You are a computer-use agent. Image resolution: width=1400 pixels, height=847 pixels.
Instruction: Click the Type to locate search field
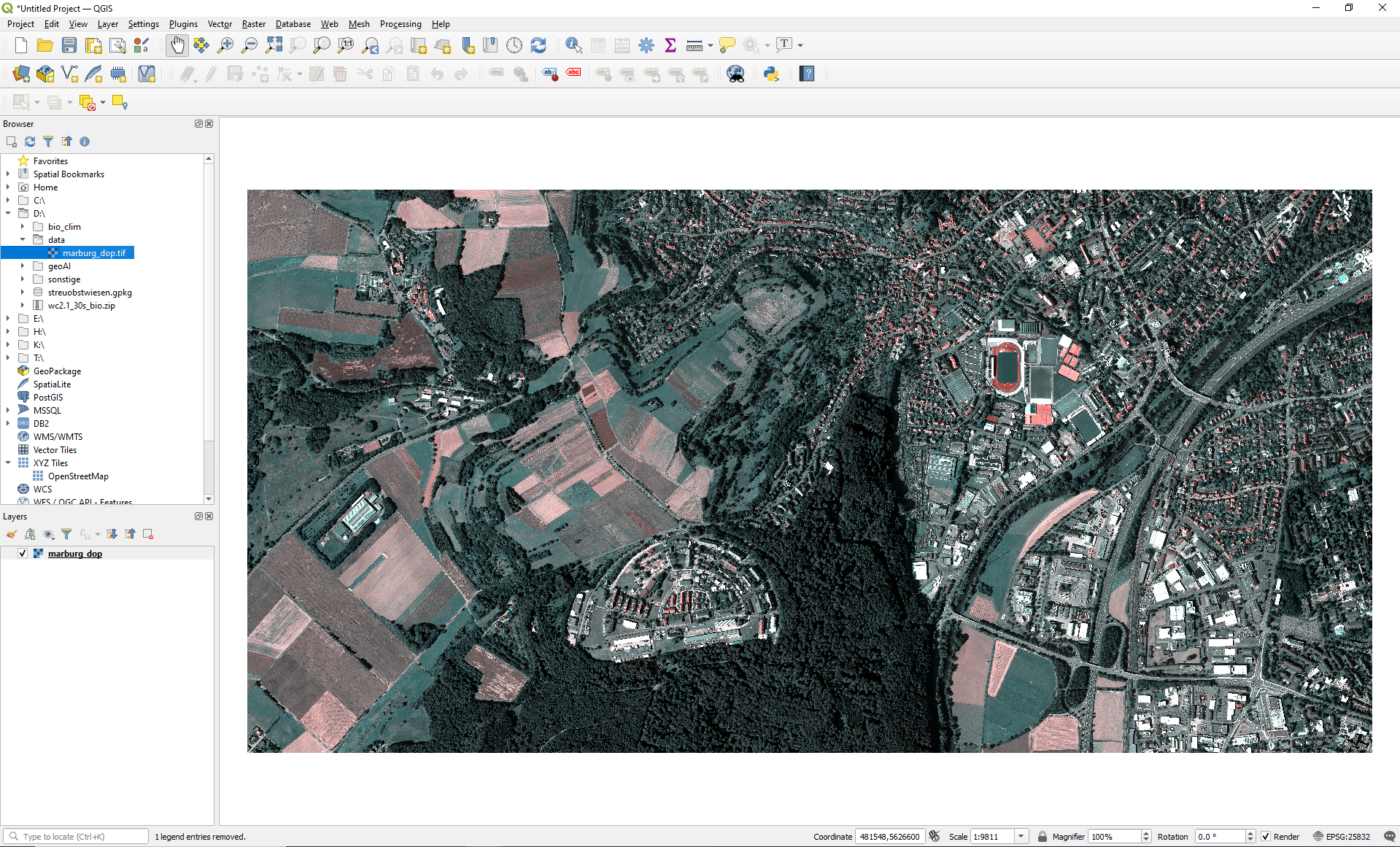click(x=76, y=837)
